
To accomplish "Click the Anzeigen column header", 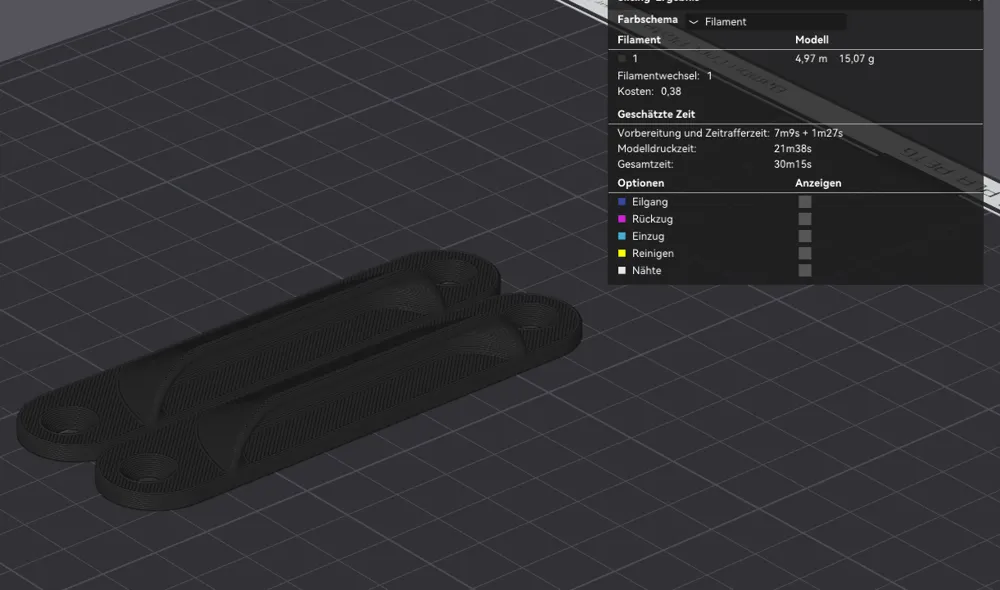I will coord(818,183).
